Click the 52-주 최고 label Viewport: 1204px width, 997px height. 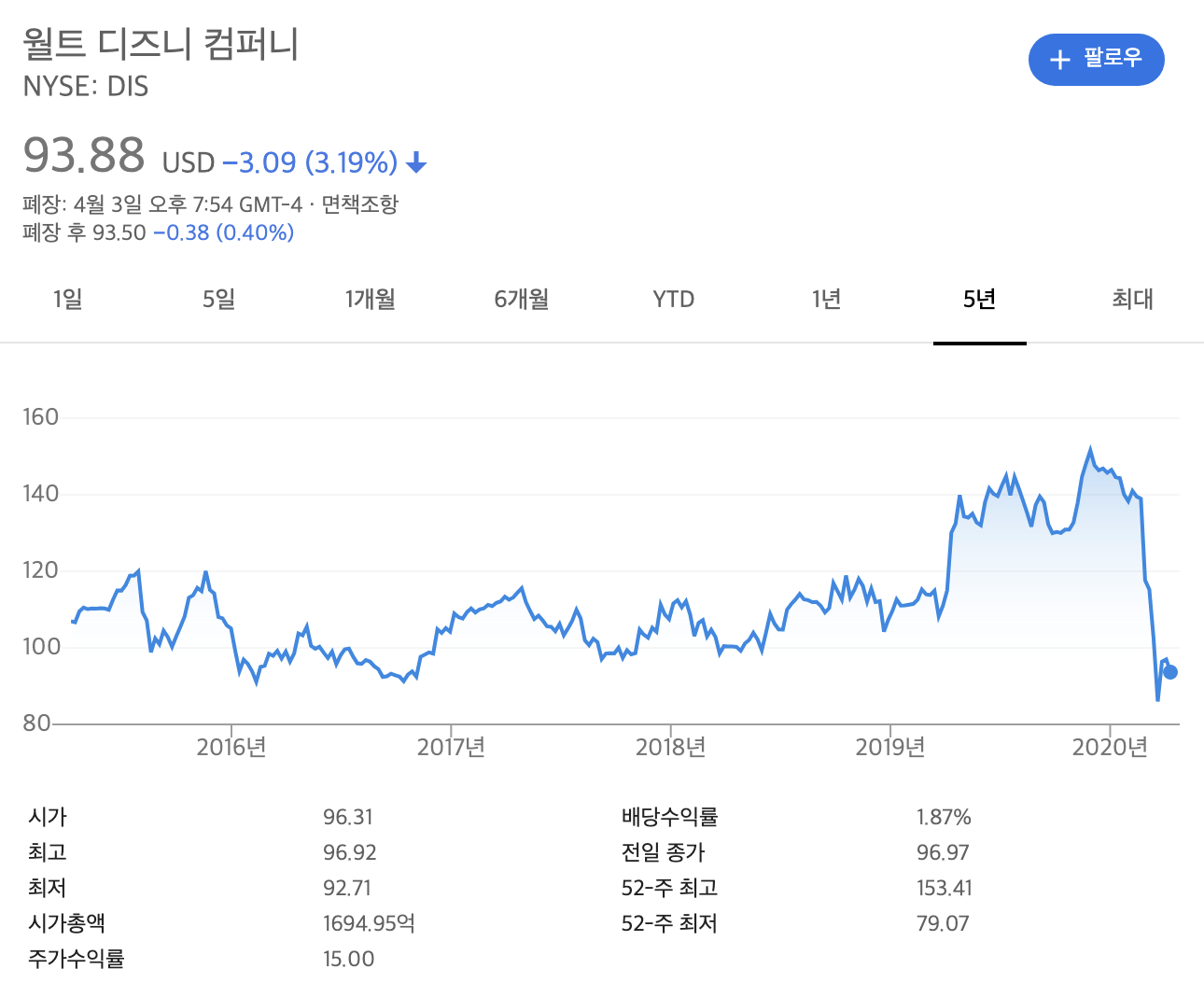click(669, 888)
